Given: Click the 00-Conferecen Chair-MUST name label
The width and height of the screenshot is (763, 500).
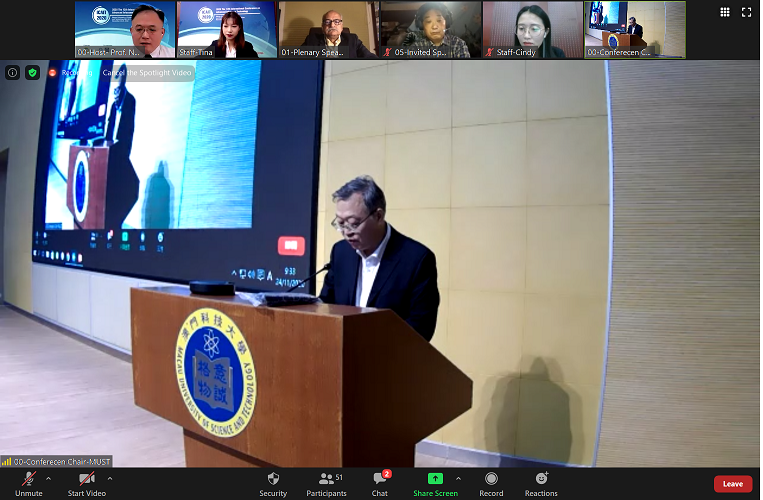Looking at the screenshot, I should (x=62, y=462).
